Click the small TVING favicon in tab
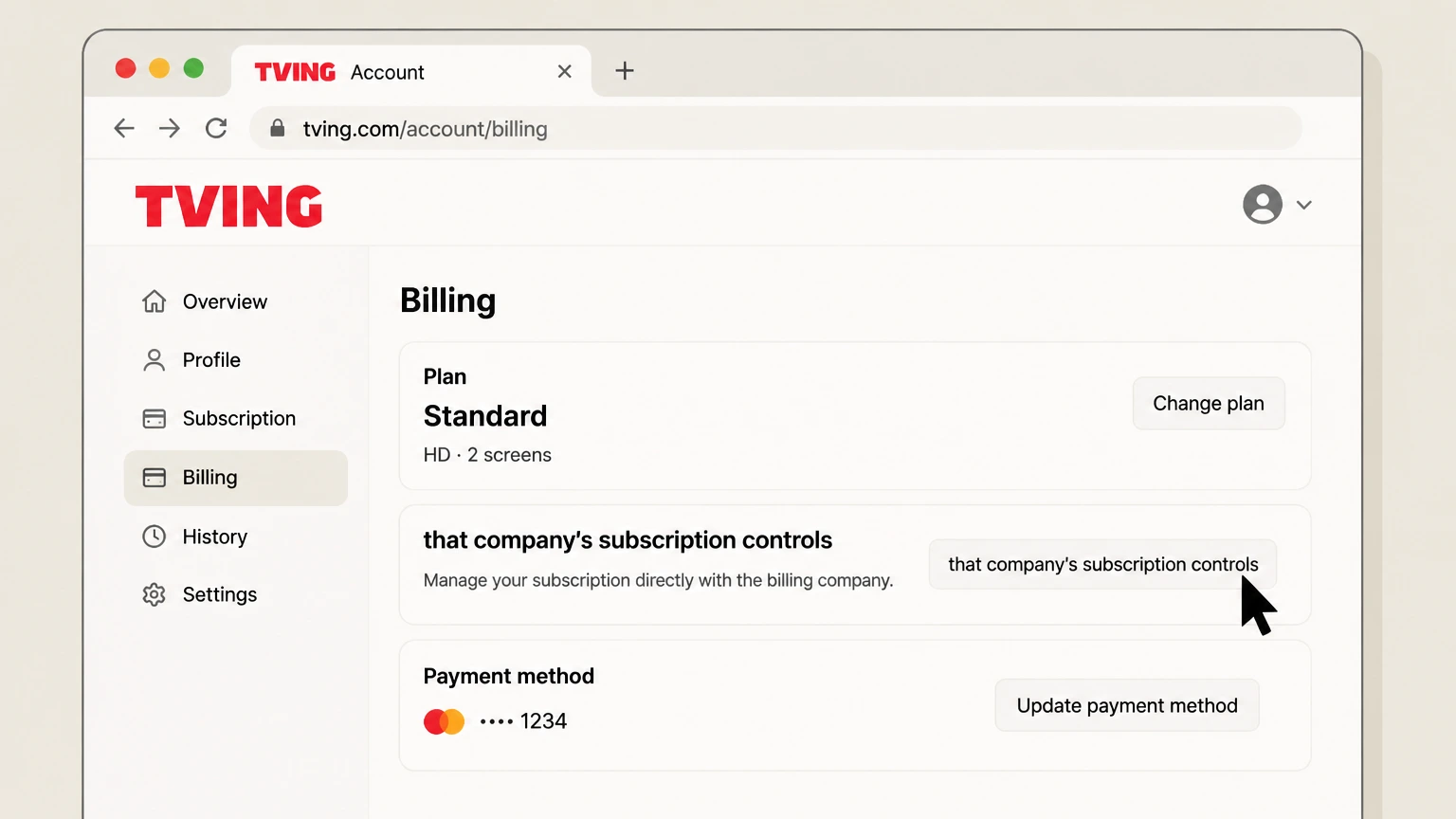The width and height of the screenshot is (1456, 819). coord(295,72)
